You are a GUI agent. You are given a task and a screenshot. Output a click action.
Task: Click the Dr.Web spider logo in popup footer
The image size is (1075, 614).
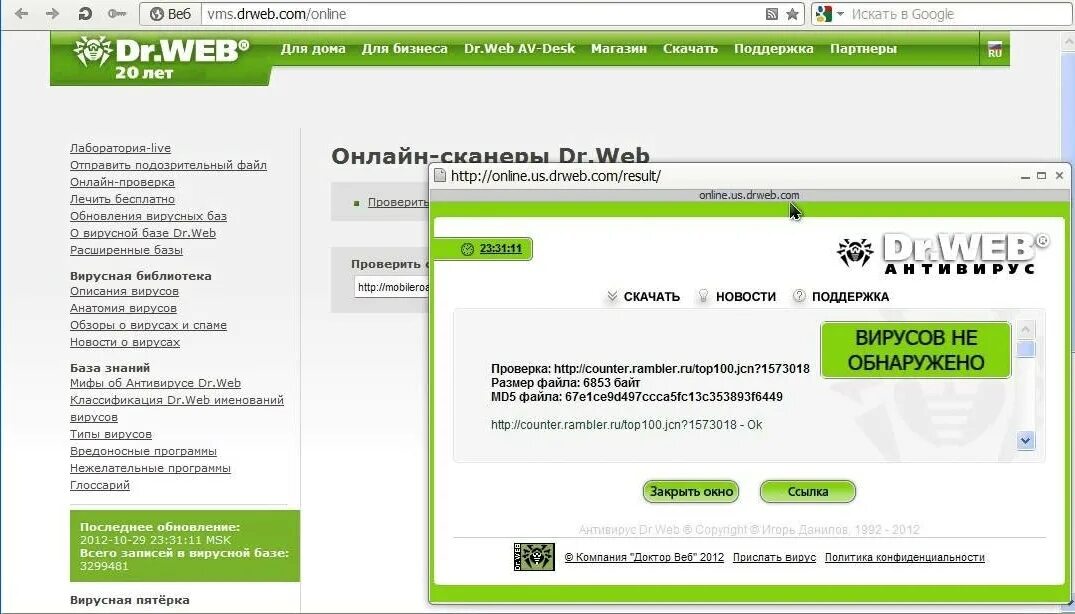tap(534, 557)
